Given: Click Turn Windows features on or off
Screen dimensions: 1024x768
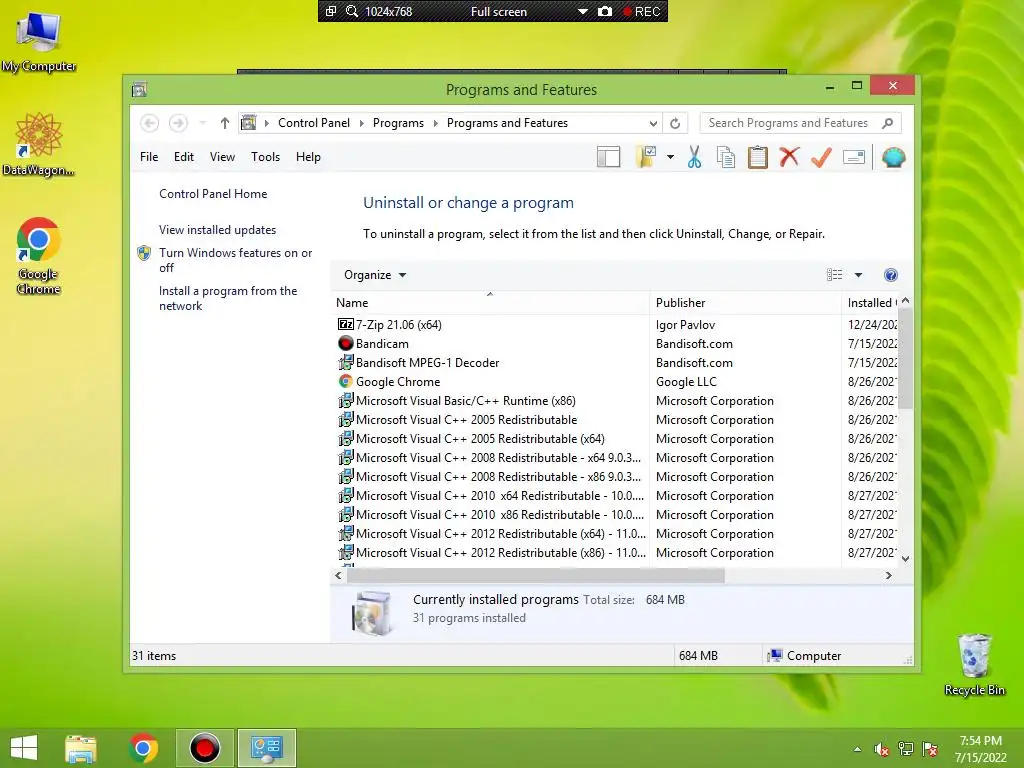Looking at the screenshot, I should [x=235, y=260].
